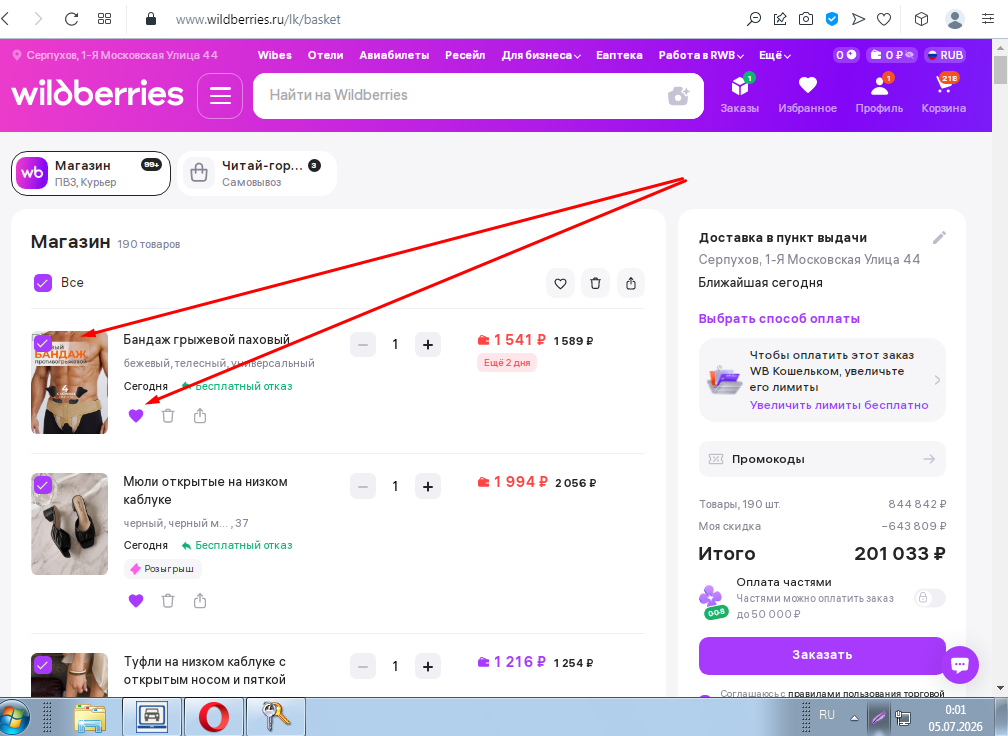The height and width of the screenshot is (736, 1008).
Task: Open Opera from the Windows taskbar
Action: click(213, 717)
